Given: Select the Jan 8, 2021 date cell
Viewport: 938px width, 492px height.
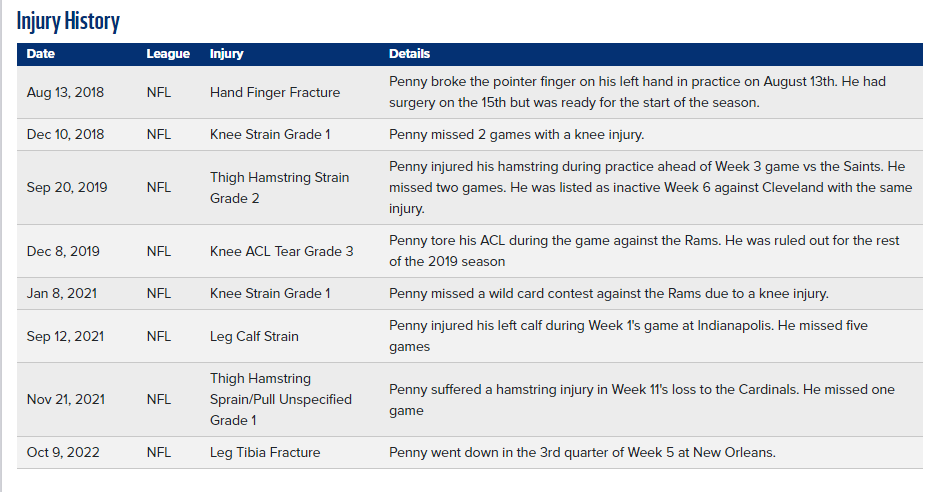Looking at the screenshot, I should 62,293.
